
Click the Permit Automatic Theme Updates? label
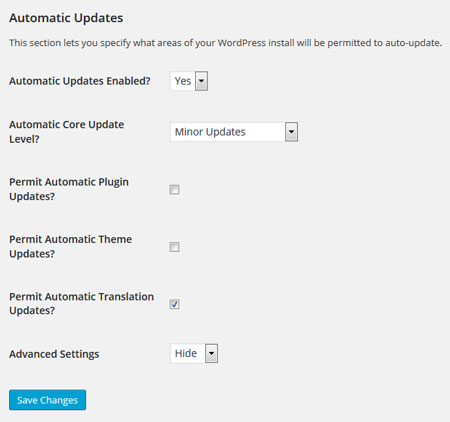pyautogui.click(x=70, y=246)
